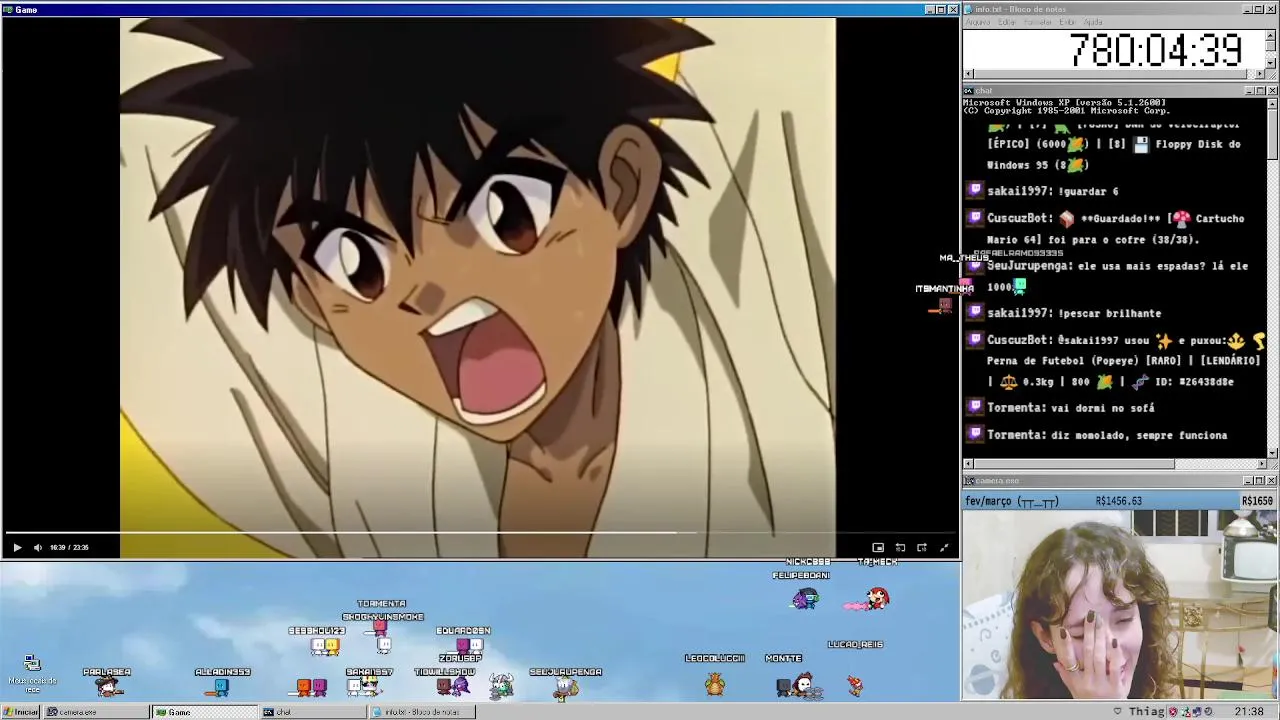
Task: Click the webcam video feed
Action: 1120,605
